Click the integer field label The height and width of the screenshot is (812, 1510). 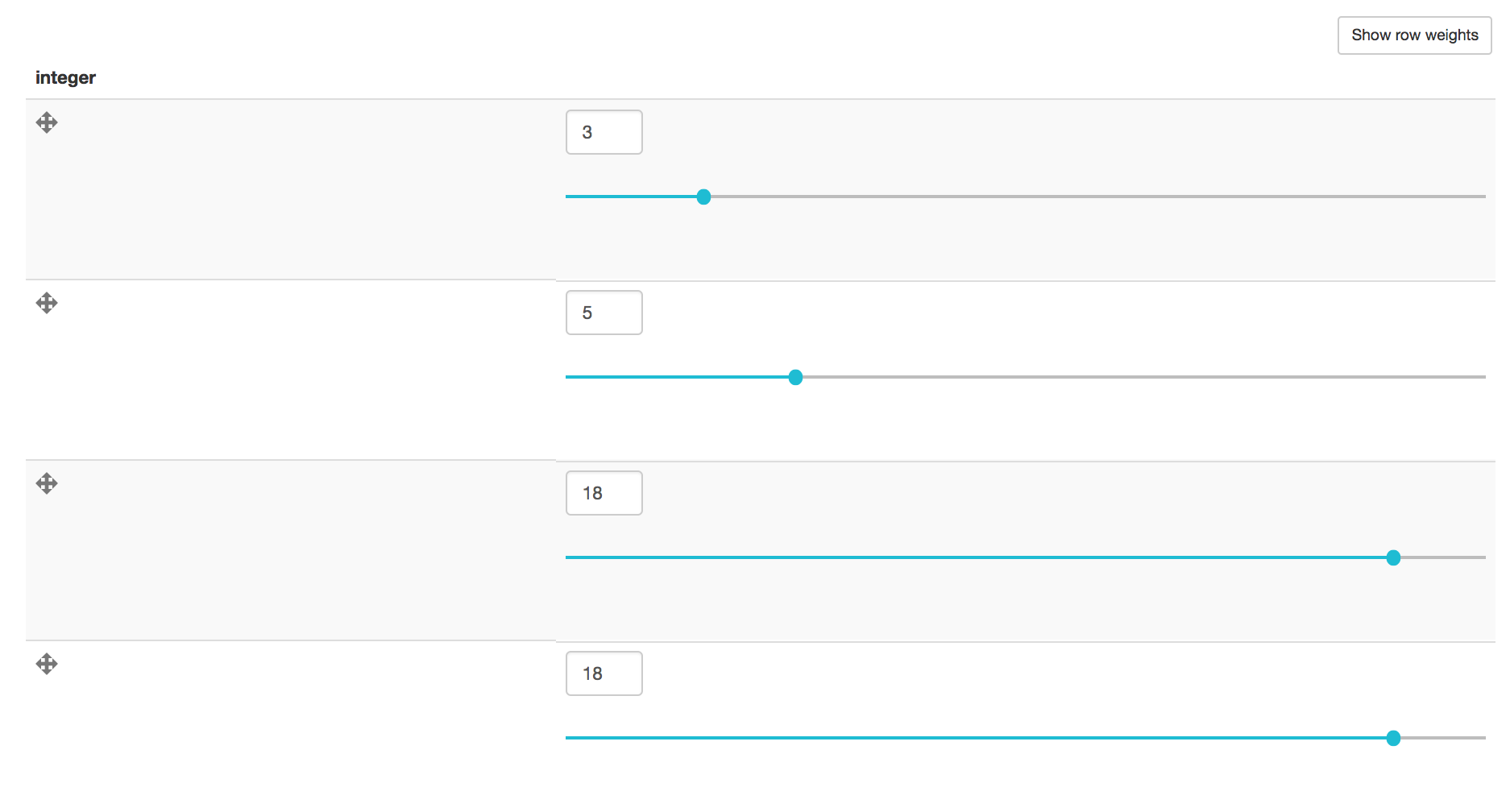(65, 77)
